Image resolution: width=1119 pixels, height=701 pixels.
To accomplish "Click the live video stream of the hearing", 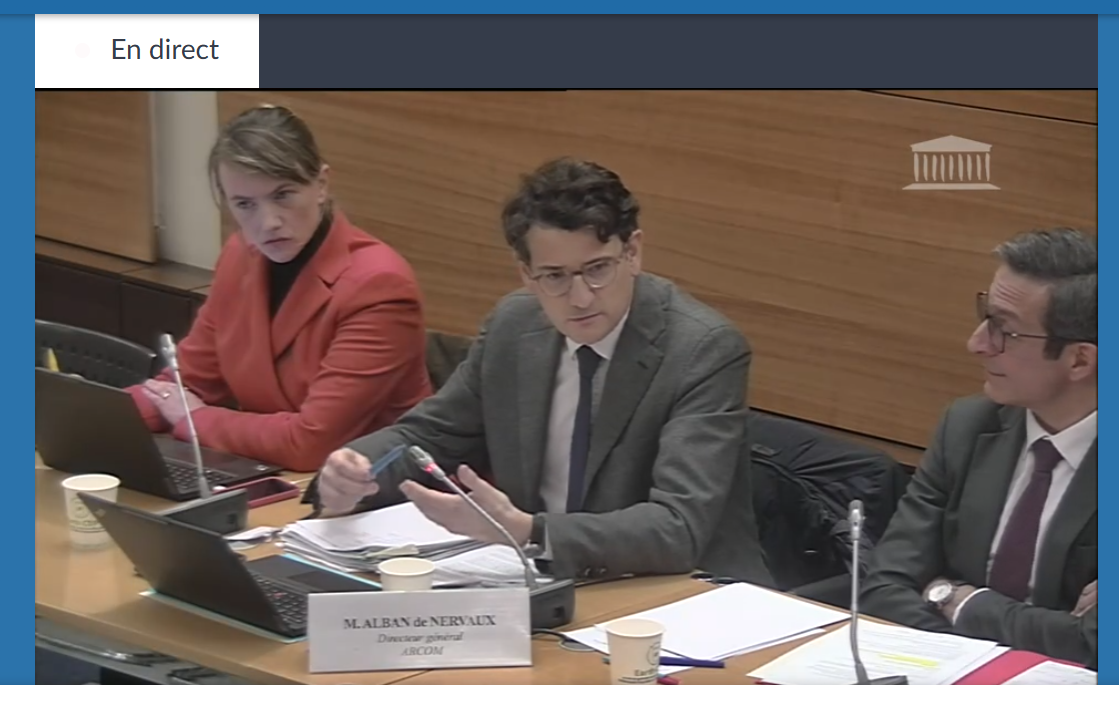I will tap(566, 387).
